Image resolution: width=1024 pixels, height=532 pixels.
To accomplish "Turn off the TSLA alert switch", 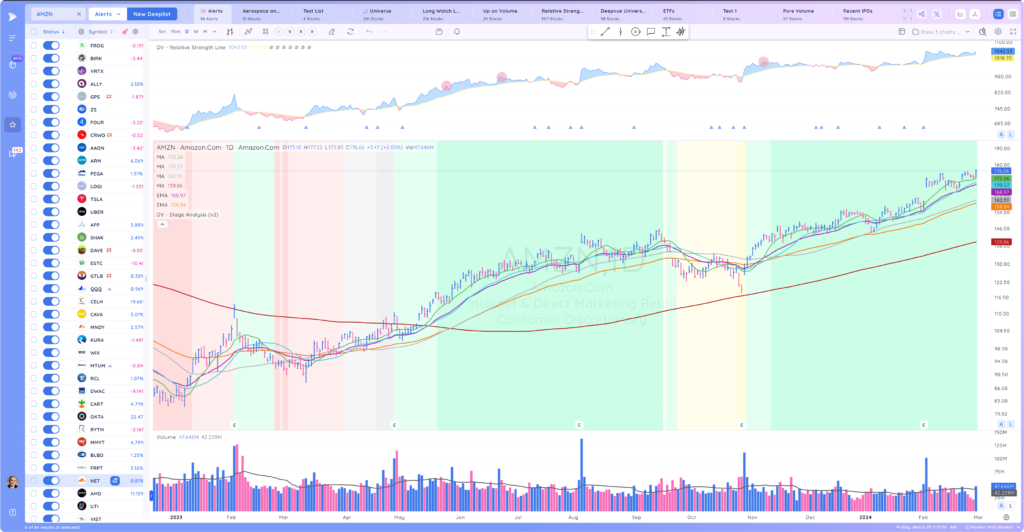I will coord(51,199).
